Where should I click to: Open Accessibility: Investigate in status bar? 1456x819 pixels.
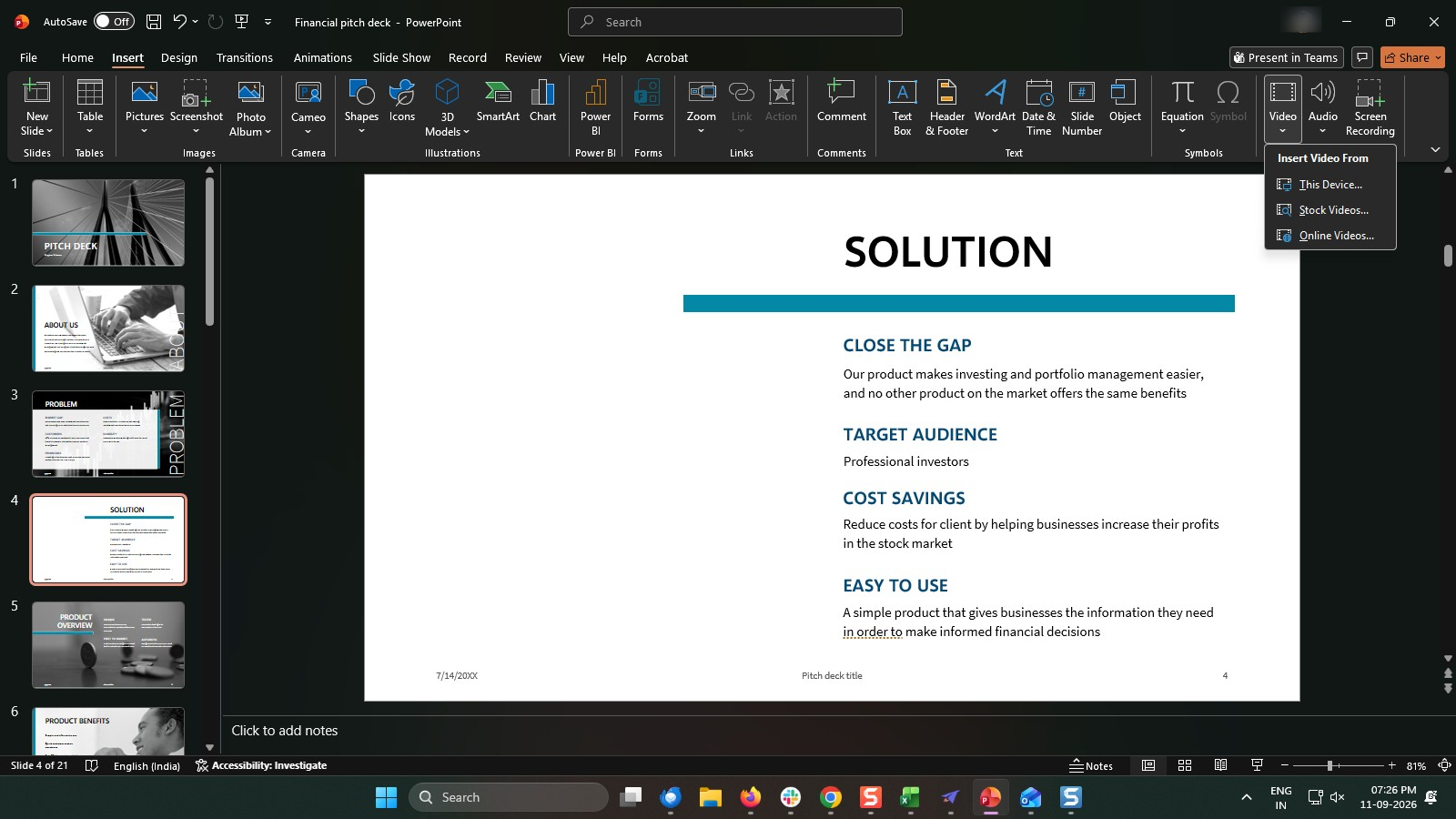261,765
